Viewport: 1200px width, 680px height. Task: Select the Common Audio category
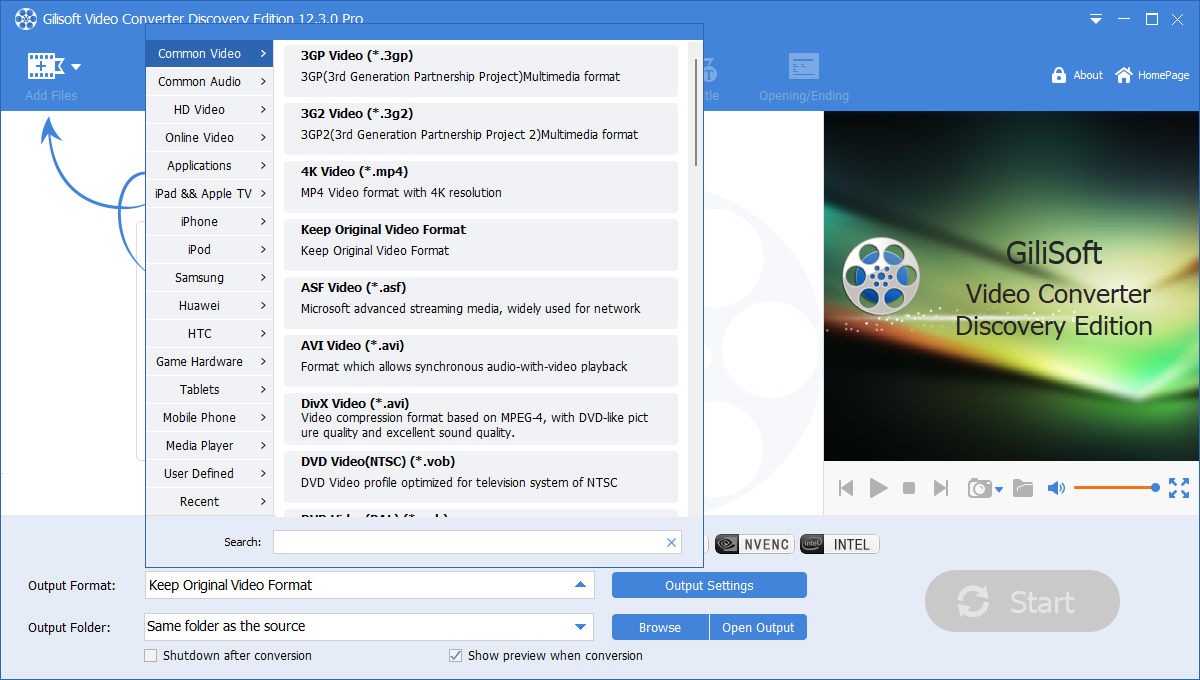(210, 82)
